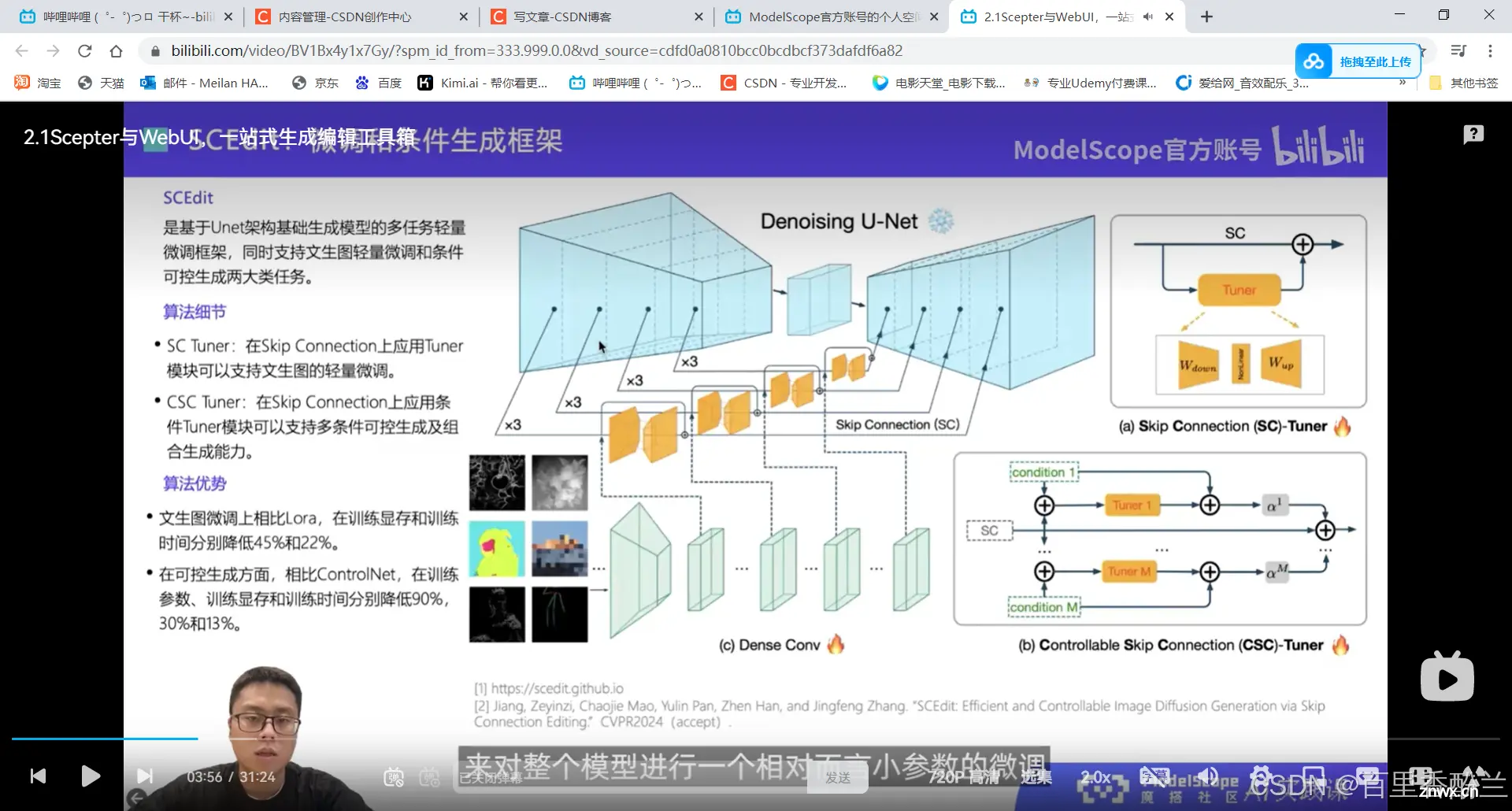Close the 写文章-CSDN博客 tab
The image size is (1512, 811).
tap(699, 17)
